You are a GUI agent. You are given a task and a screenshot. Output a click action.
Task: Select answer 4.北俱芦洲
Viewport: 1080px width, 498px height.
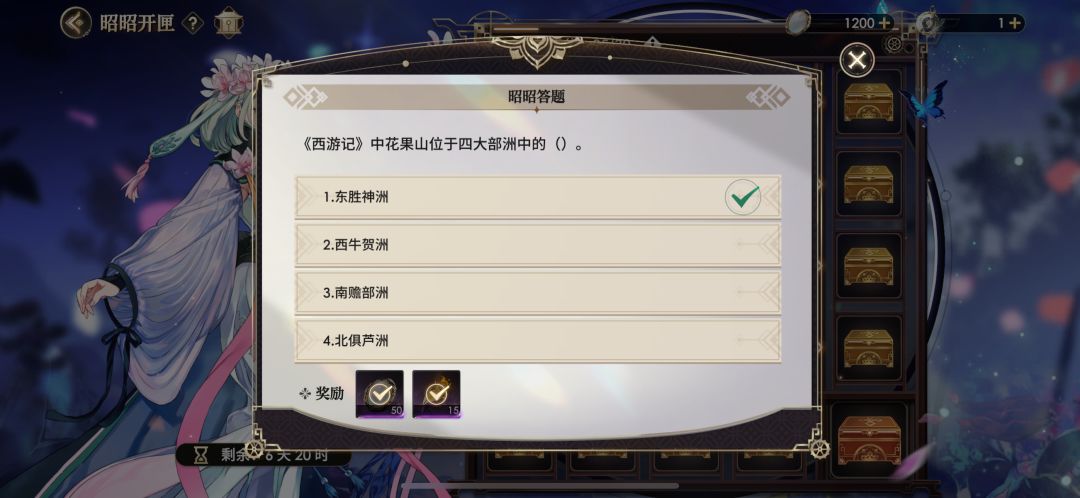[x=538, y=340]
